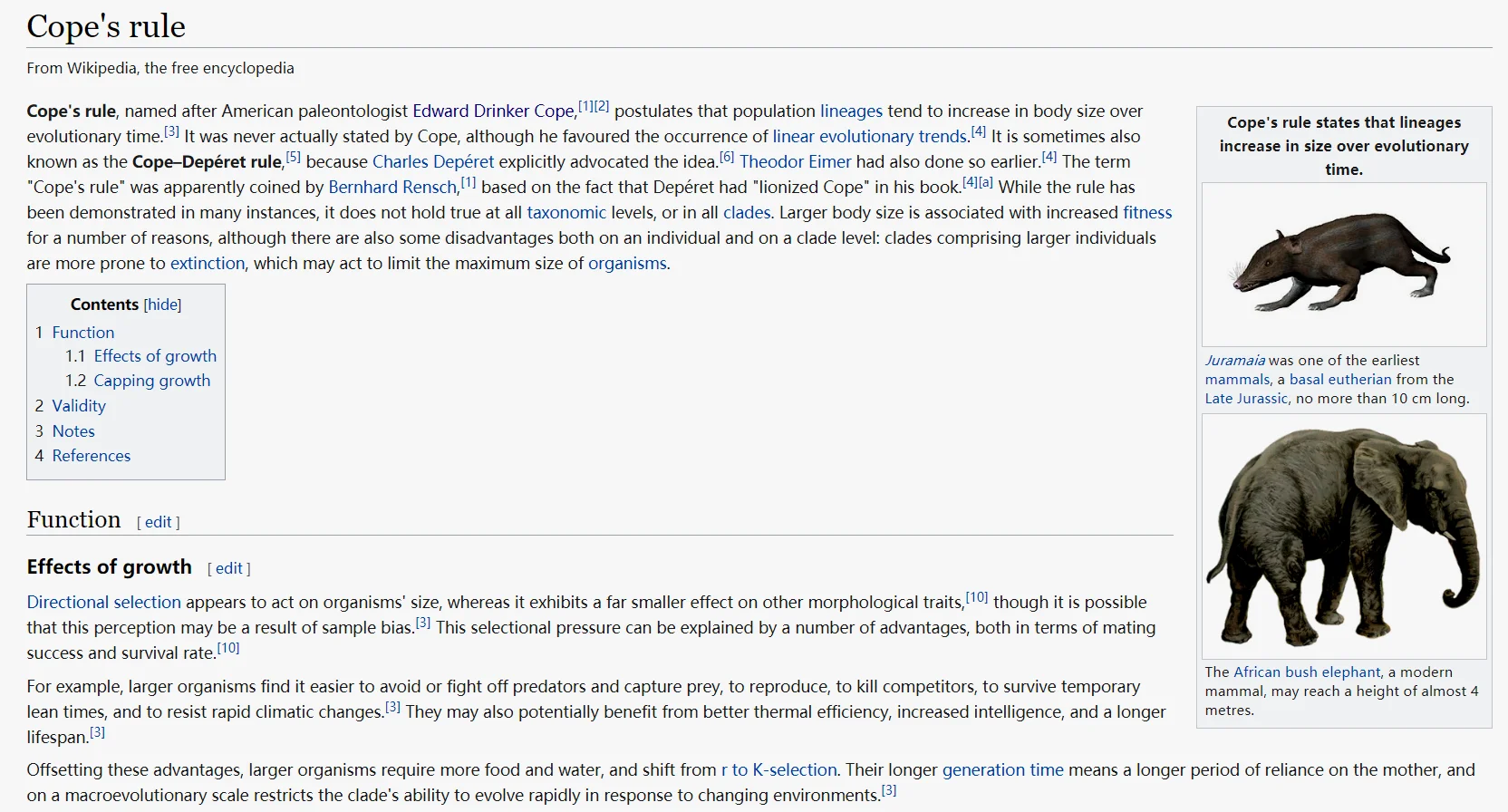Follow the Late Jurassic caption link
Screen dimensions: 1508x812
(1246, 399)
